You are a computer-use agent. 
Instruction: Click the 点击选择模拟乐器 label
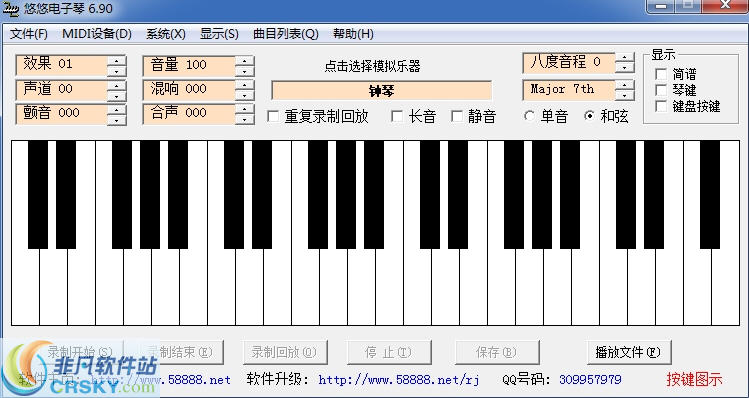373,66
